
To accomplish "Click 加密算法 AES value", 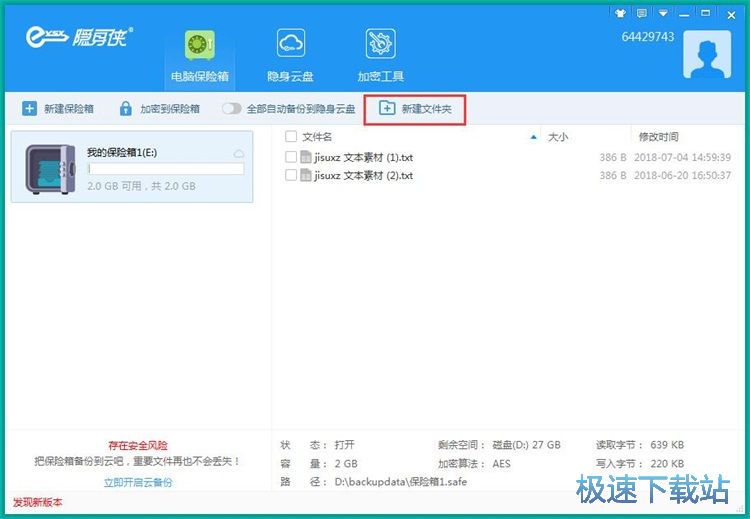I will point(501,464).
